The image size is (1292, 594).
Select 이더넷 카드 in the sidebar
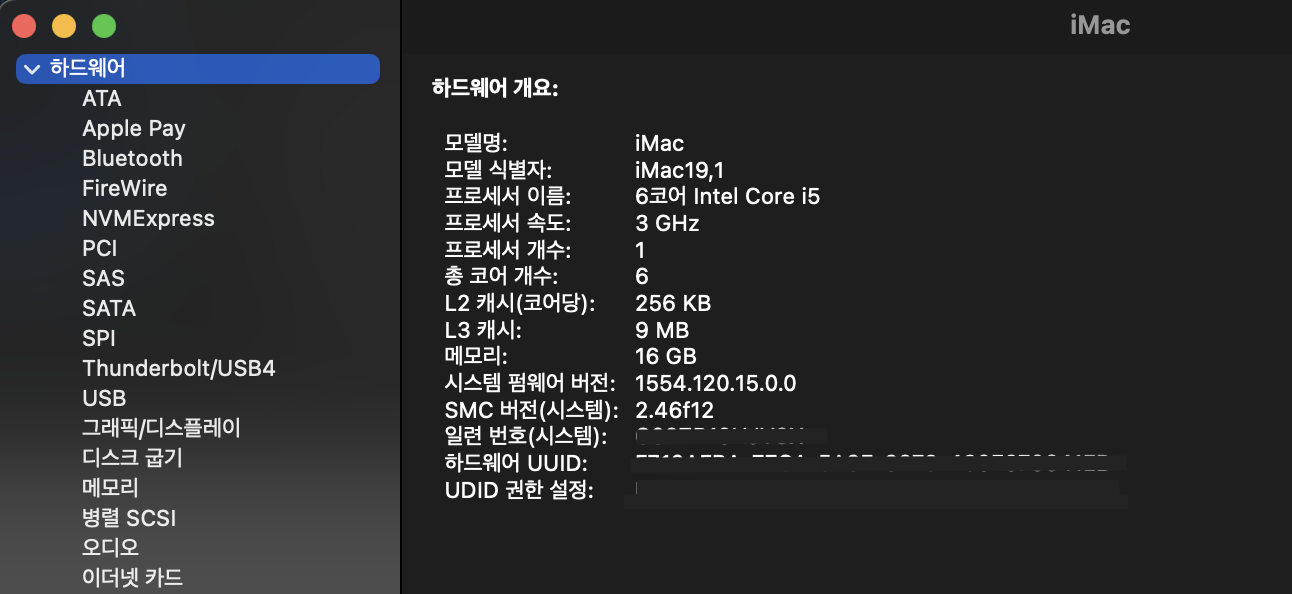(x=132, y=577)
